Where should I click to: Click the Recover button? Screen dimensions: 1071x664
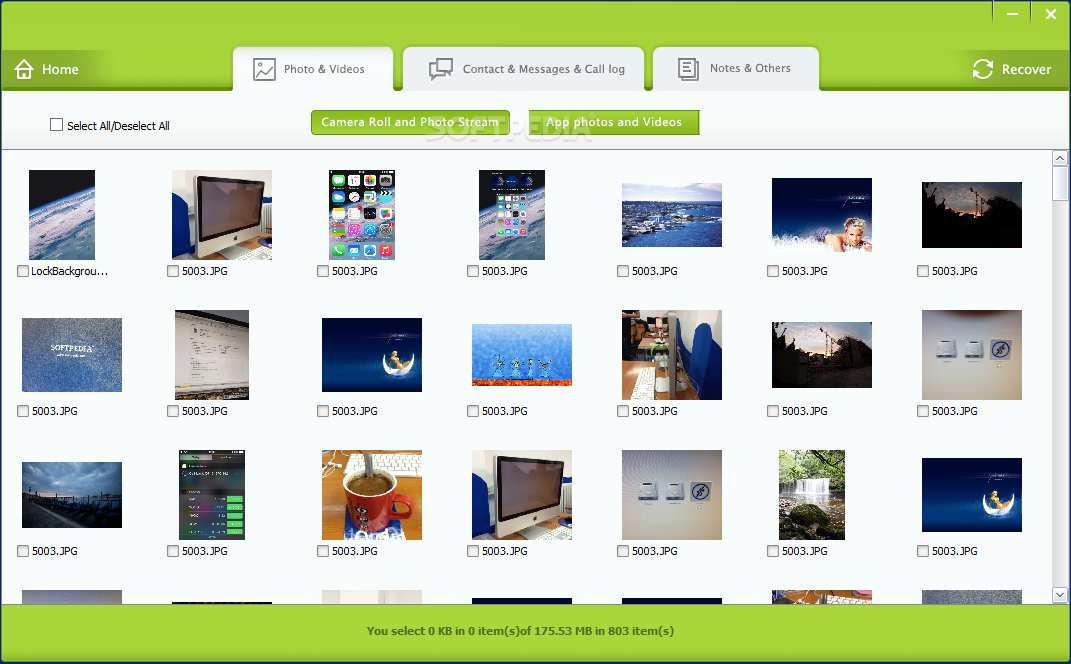click(1012, 69)
